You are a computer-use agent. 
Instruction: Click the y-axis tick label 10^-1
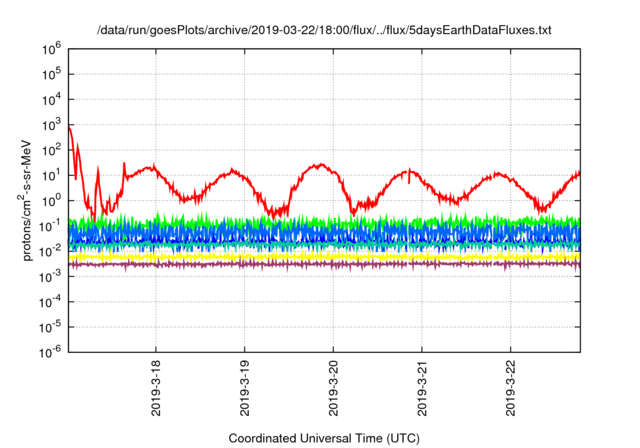click(49, 226)
